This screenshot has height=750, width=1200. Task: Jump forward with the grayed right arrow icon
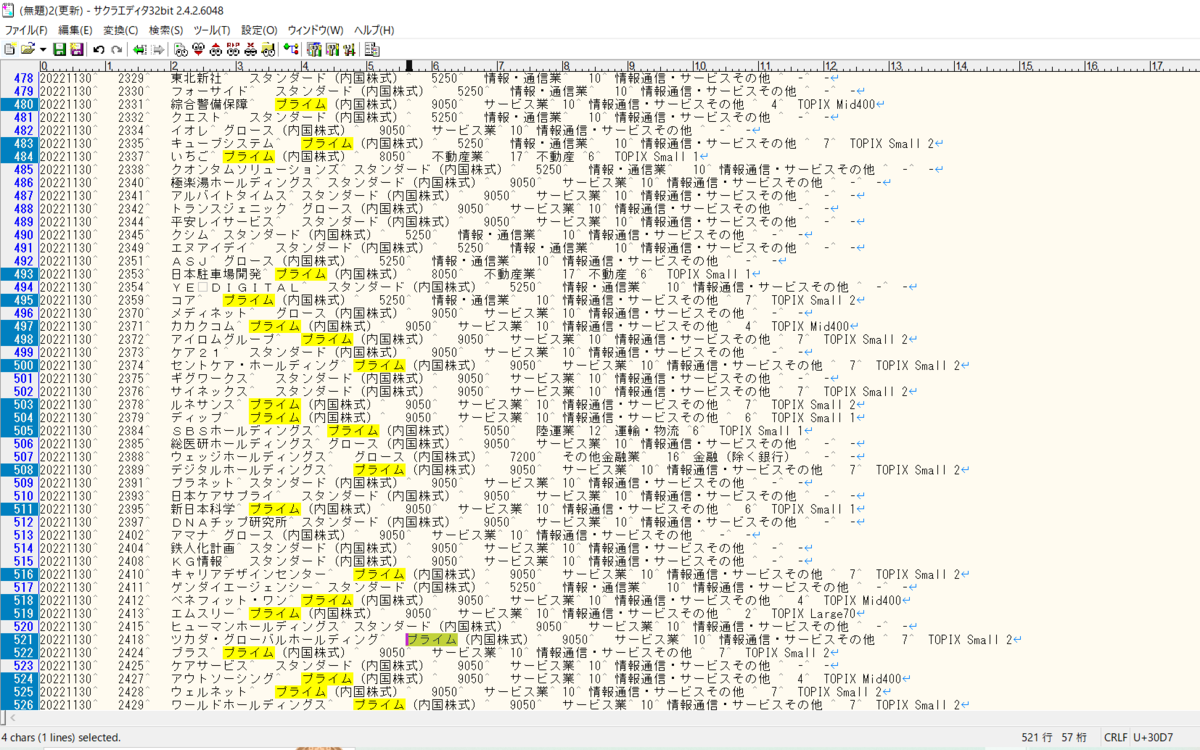tap(158, 49)
